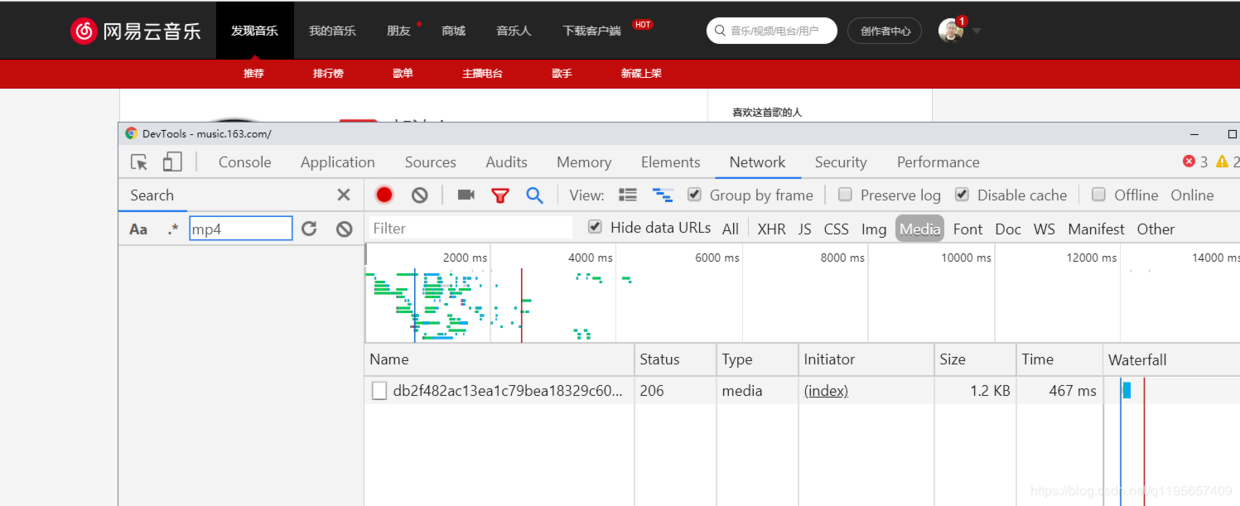Image resolution: width=1240 pixels, height=506 pixels.
Task: Toggle Disable cache checkbox
Action: tap(962, 195)
